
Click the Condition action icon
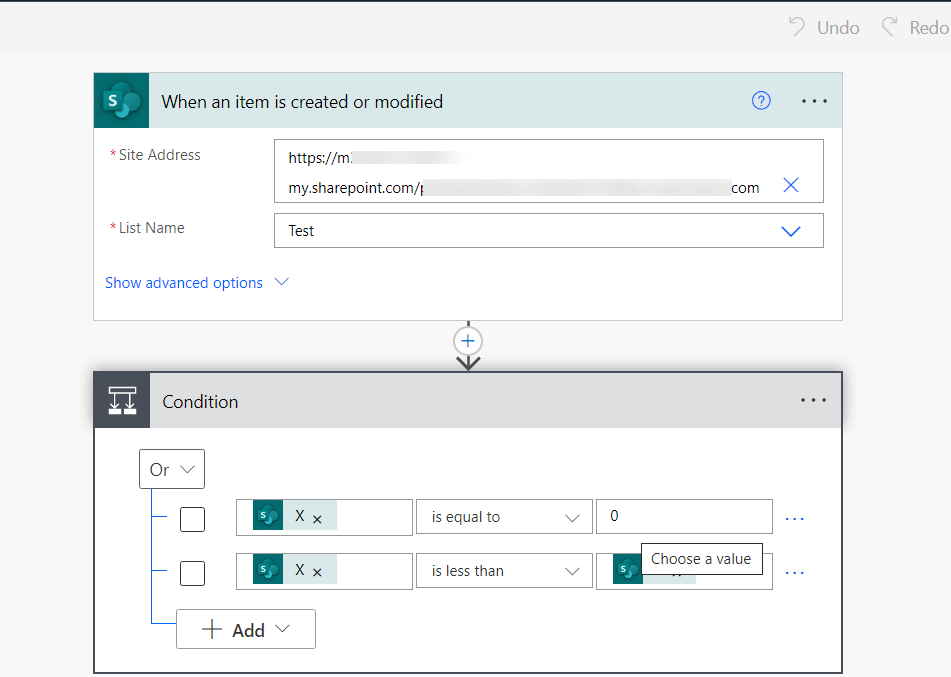[121, 400]
